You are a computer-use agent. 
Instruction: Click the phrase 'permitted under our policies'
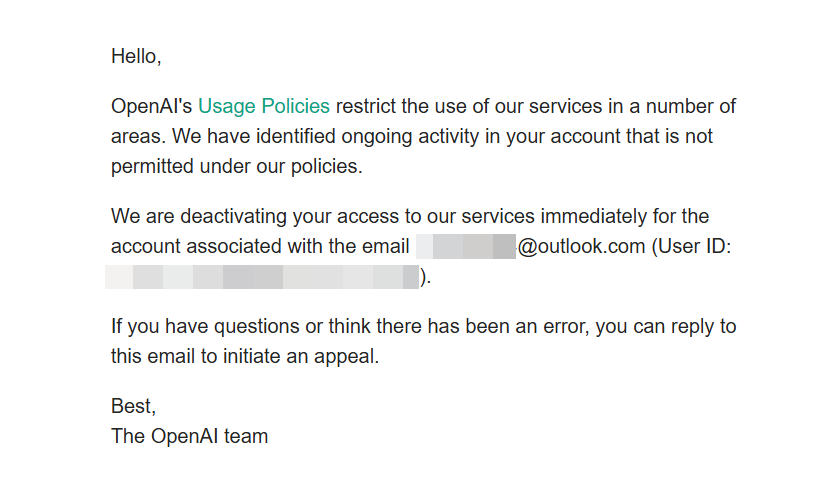click(235, 167)
